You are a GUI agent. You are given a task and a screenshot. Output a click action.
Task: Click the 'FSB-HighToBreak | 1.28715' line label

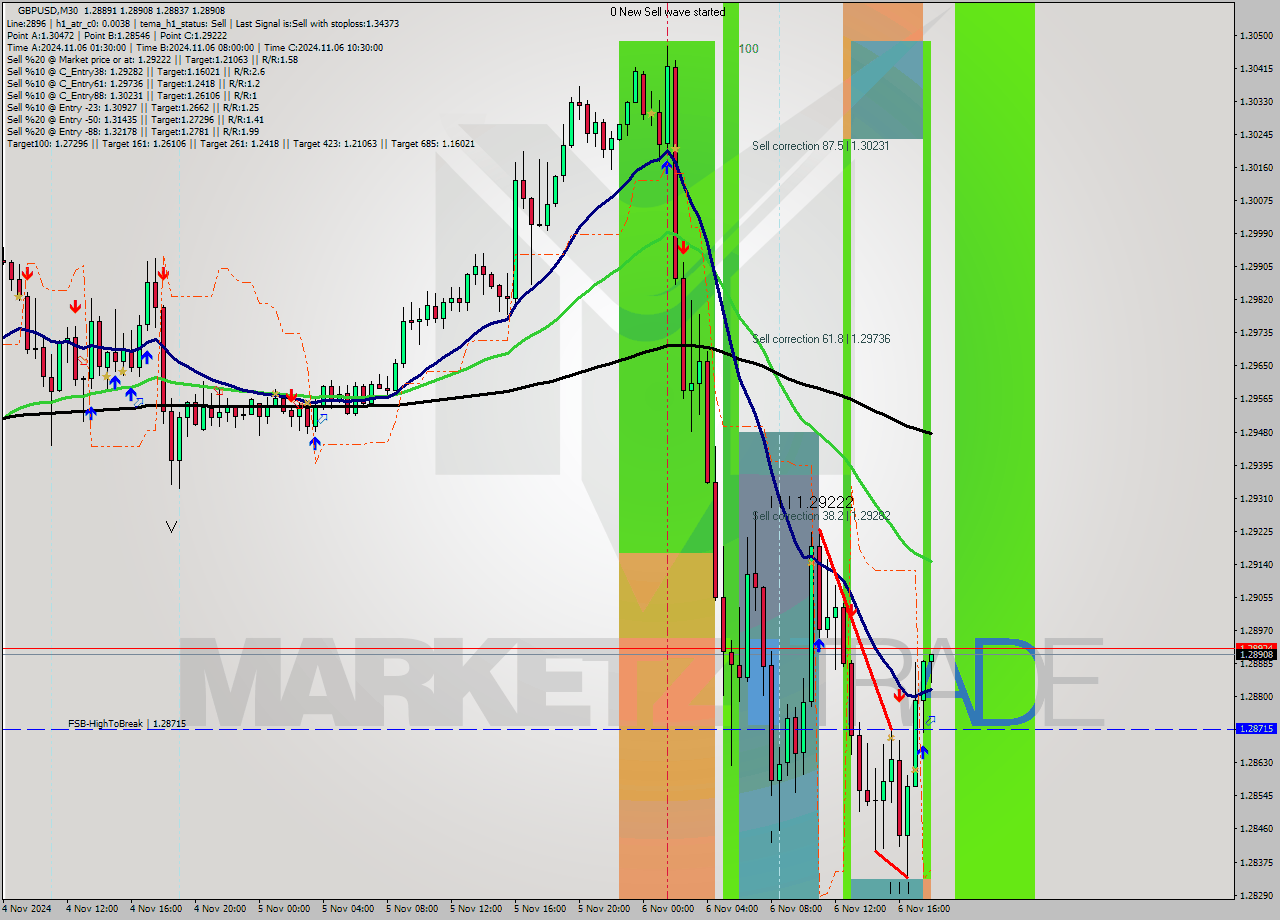pos(127,722)
